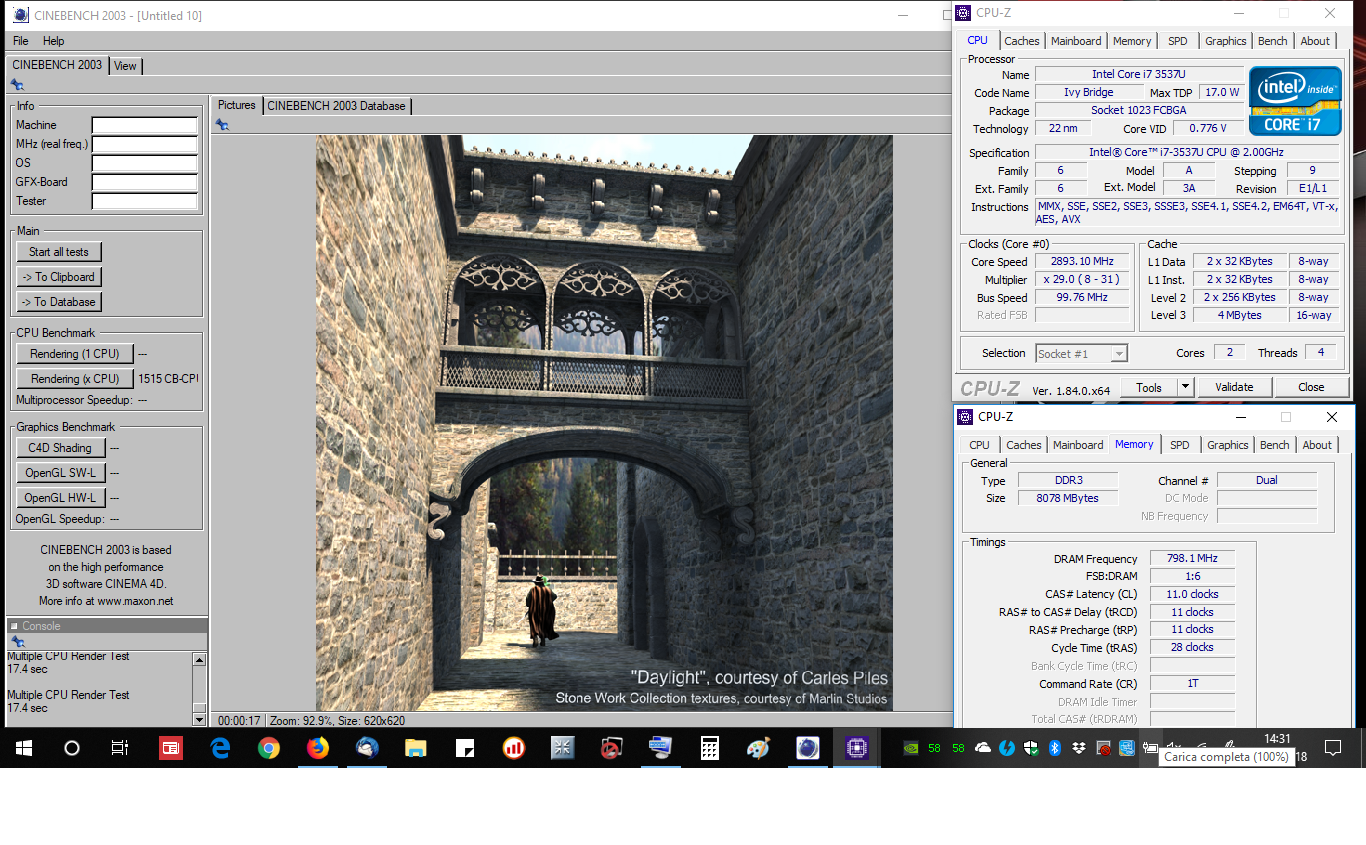Click the 1515 CB-CPU score text
The height and width of the screenshot is (845, 1366).
tap(168, 379)
